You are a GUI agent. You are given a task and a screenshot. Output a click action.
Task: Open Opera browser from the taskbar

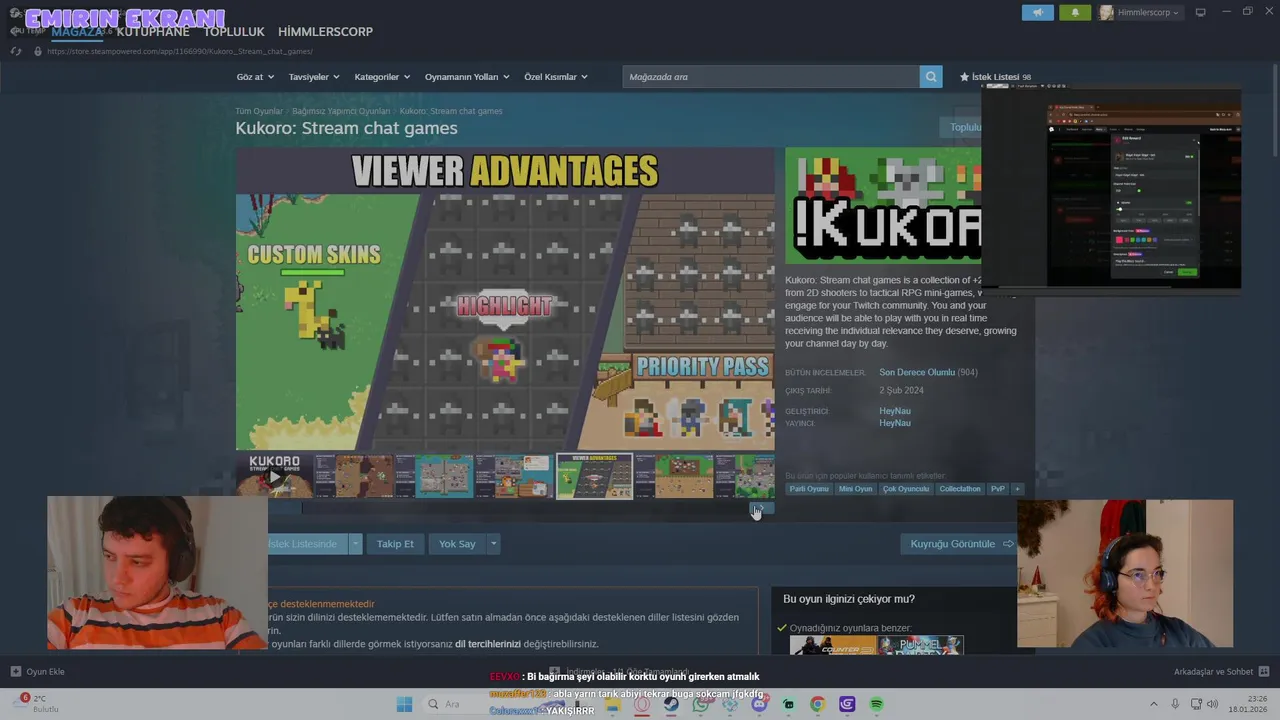click(642, 704)
